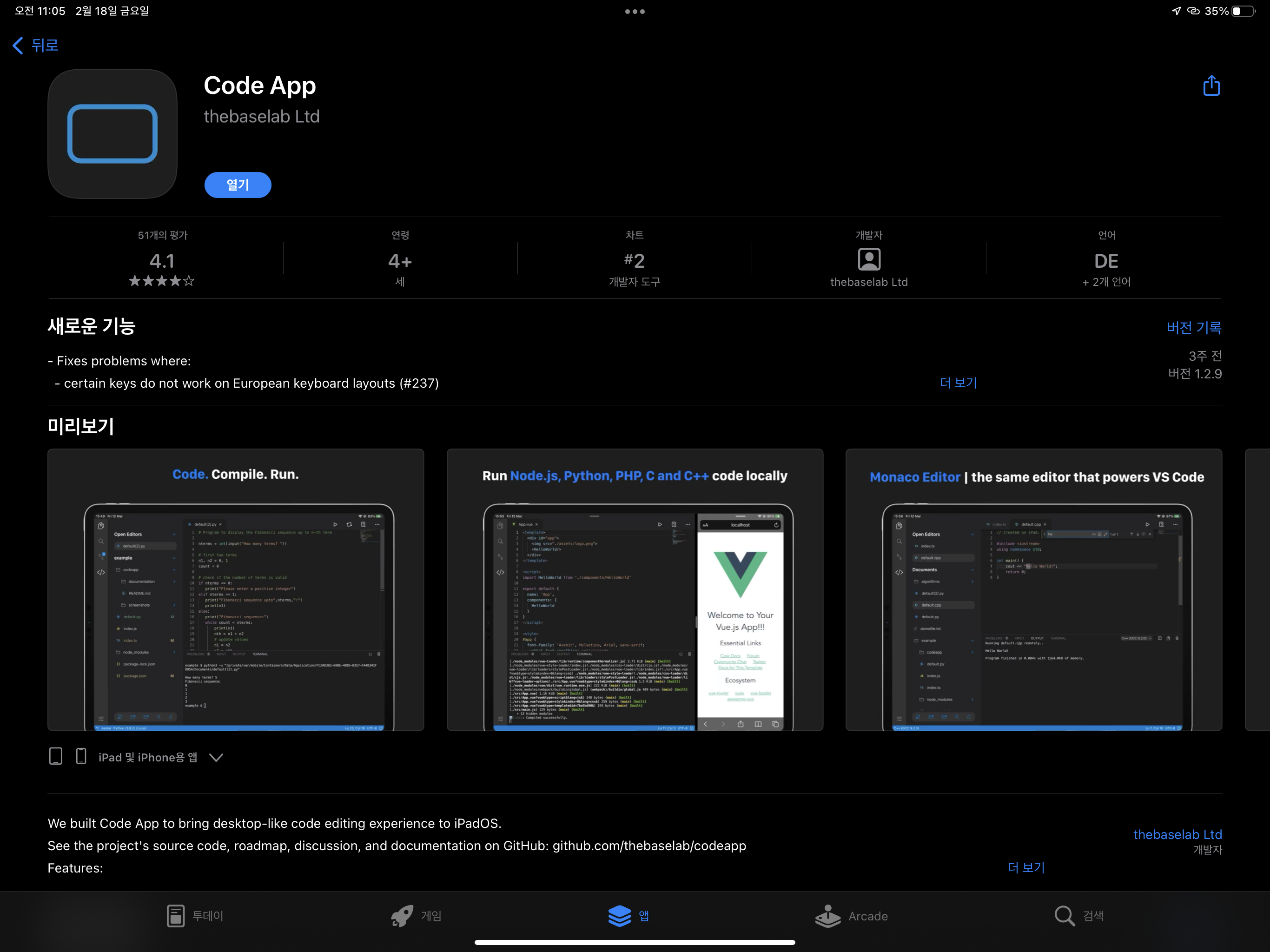1270x952 pixels.
Task: Tap the 새로운 기능 heading
Action: pos(91,326)
